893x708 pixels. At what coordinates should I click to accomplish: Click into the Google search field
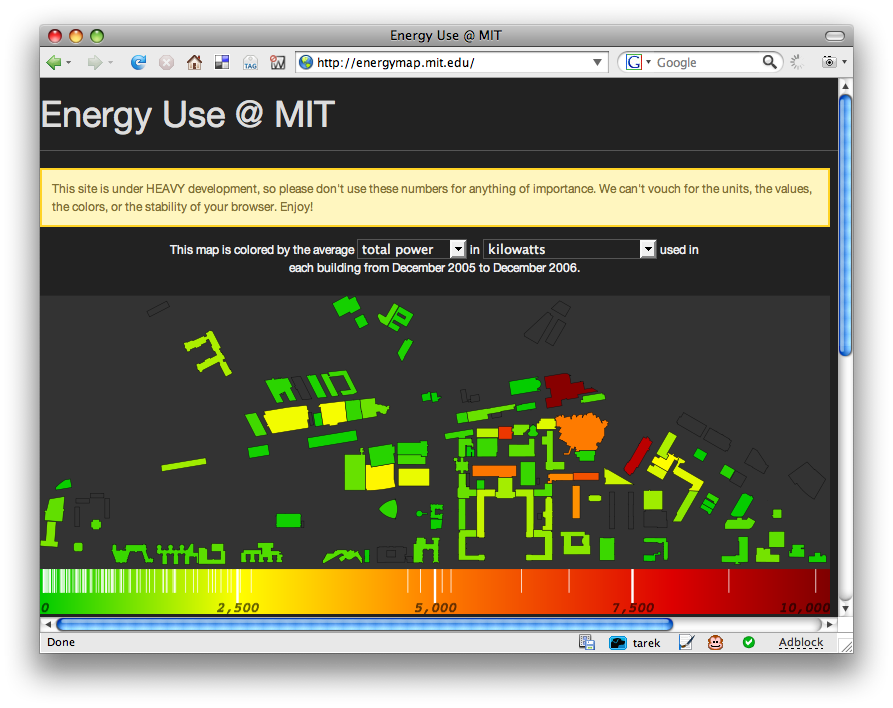tap(706, 63)
